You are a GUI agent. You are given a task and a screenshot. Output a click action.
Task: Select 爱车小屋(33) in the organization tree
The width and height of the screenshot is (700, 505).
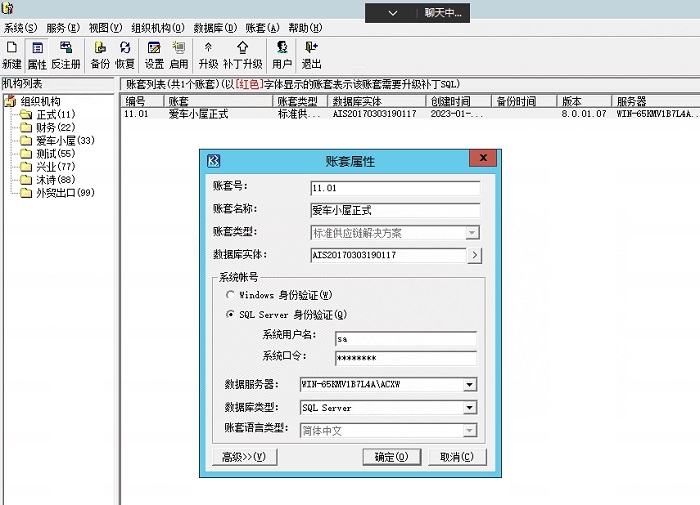point(65,141)
